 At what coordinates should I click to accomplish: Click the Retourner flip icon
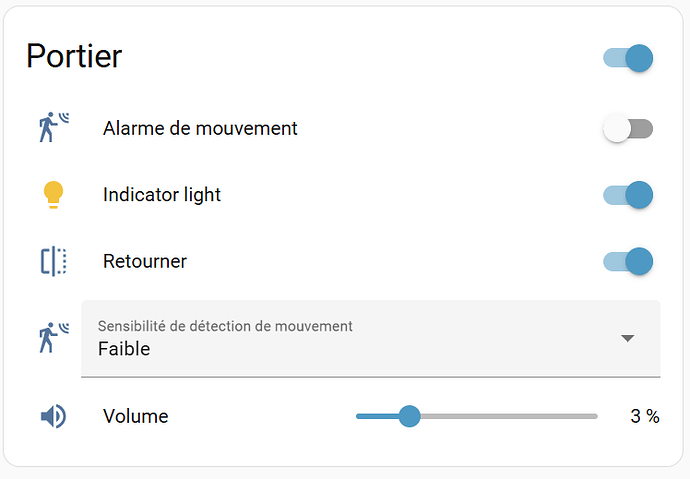point(54,261)
